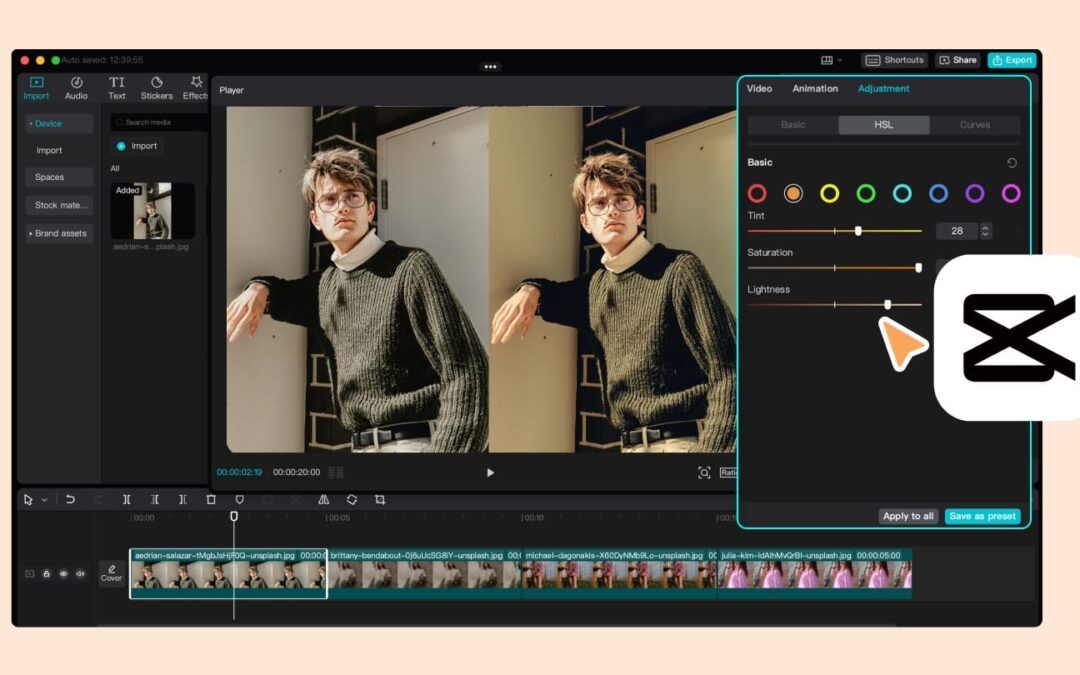Image resolution: width=1080 pixels, height=675 pixels.
Task: Open the Curves sub-tab
Action: pos(975,125)
